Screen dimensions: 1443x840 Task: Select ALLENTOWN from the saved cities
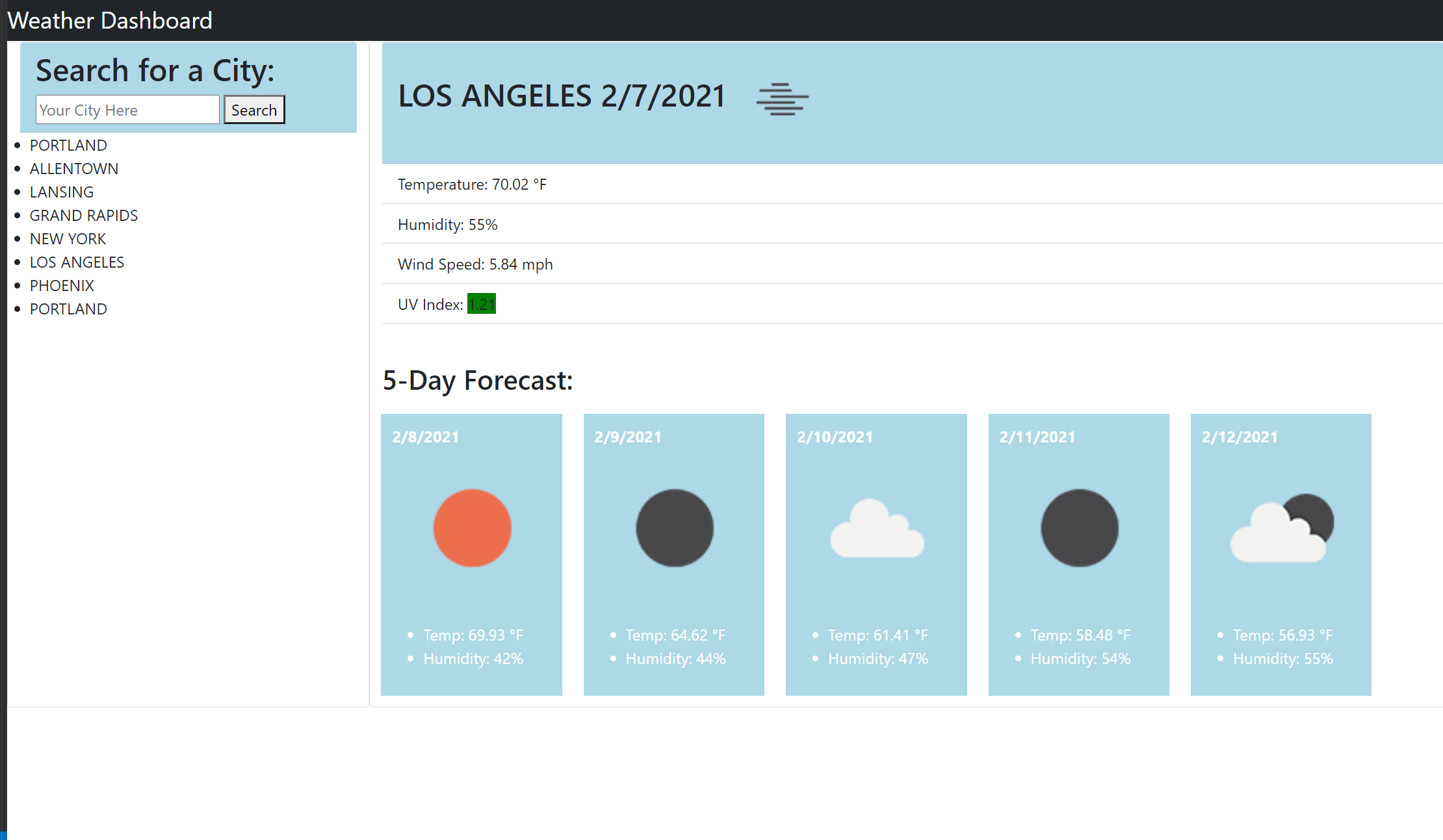pos(73,168)
